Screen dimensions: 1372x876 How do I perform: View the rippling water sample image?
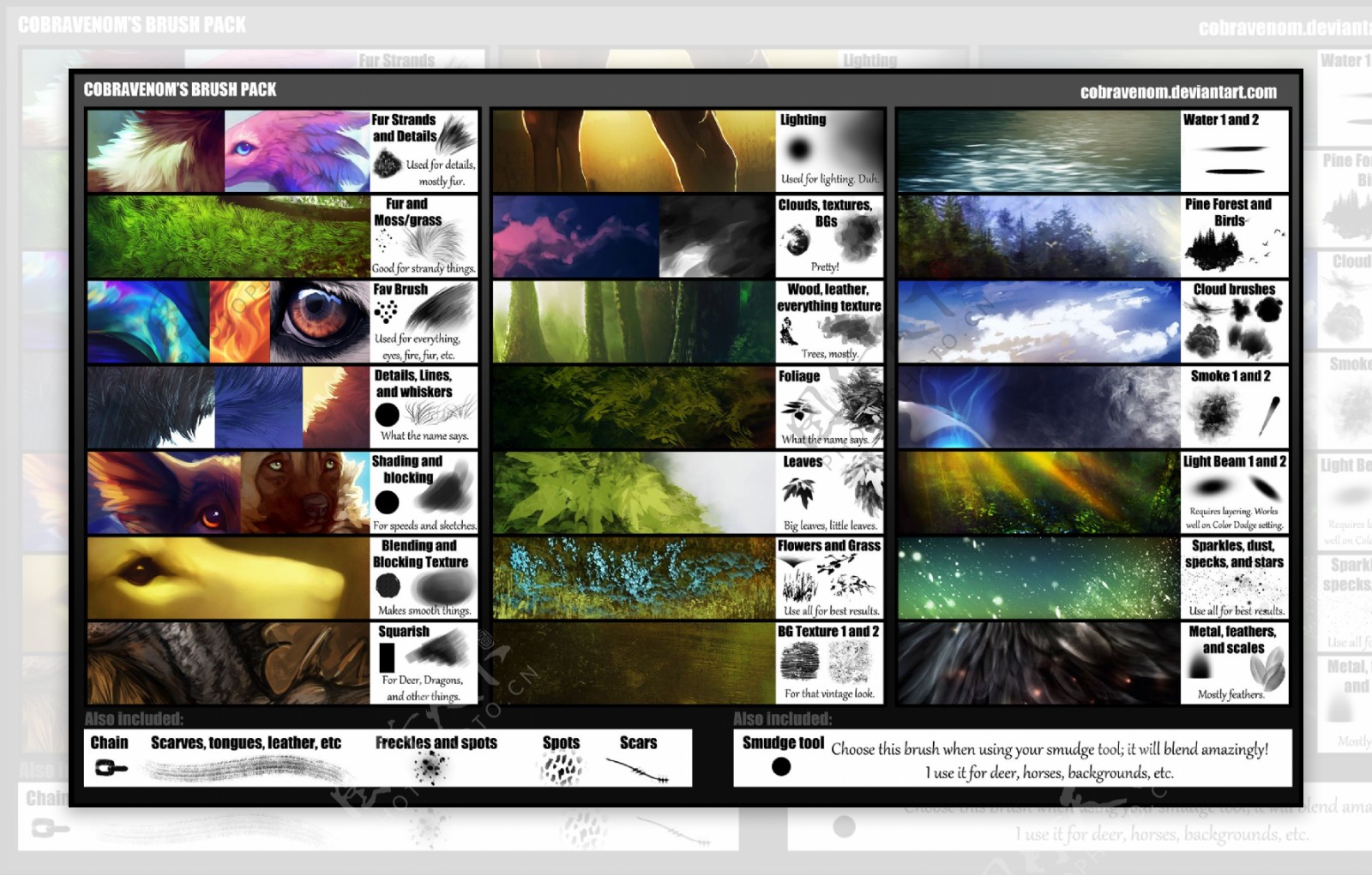(x=1039, y=150)
